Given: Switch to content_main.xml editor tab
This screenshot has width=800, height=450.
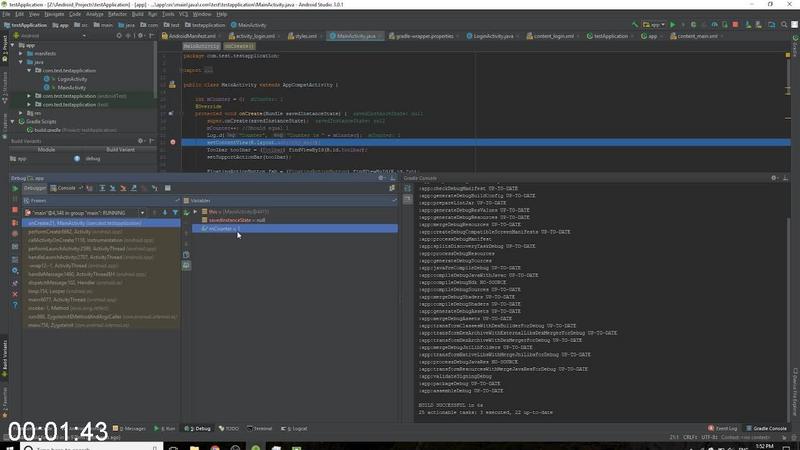Looking at the screenshot, I should point(697,36).
